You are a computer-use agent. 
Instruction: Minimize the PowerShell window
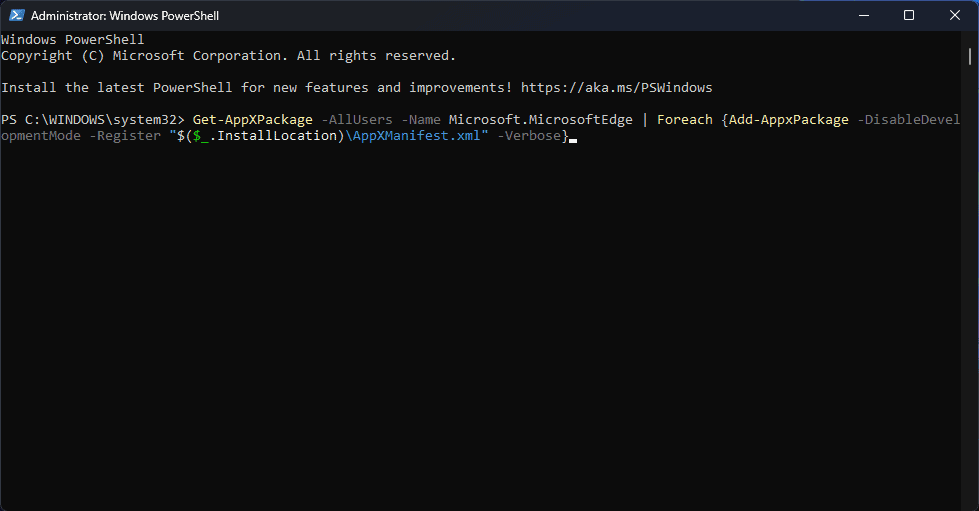862,15
